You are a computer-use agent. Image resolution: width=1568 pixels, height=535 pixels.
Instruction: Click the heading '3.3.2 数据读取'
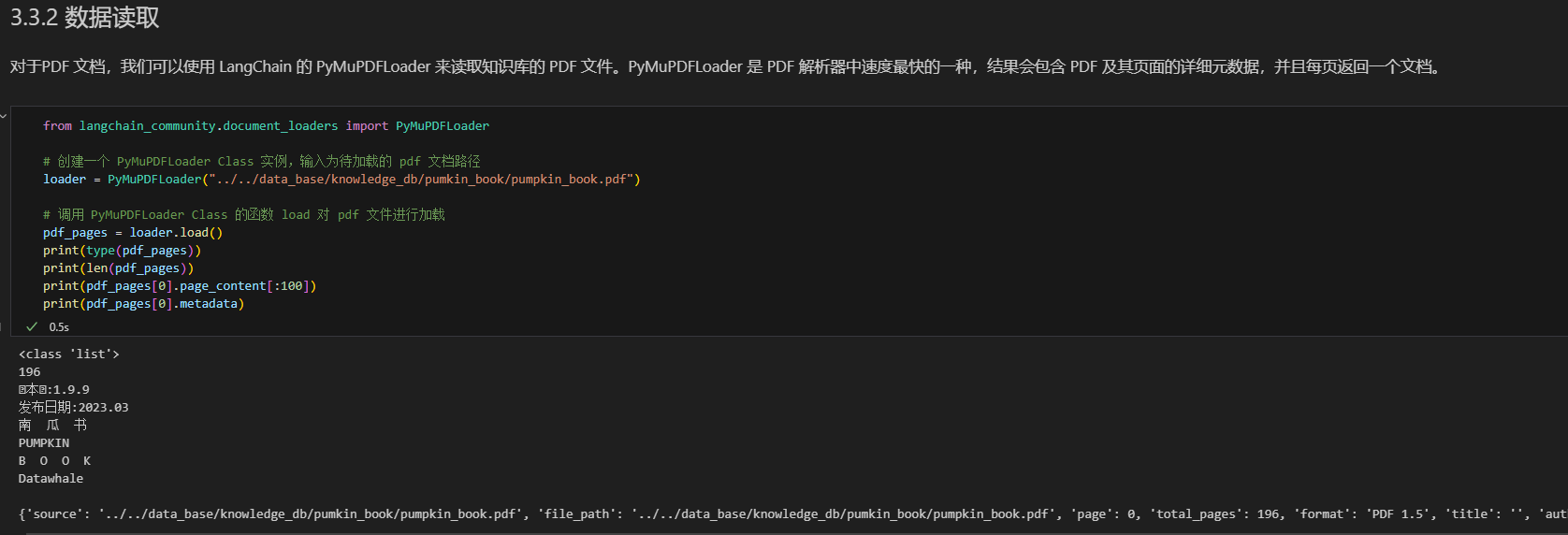(x=84, y=18)
